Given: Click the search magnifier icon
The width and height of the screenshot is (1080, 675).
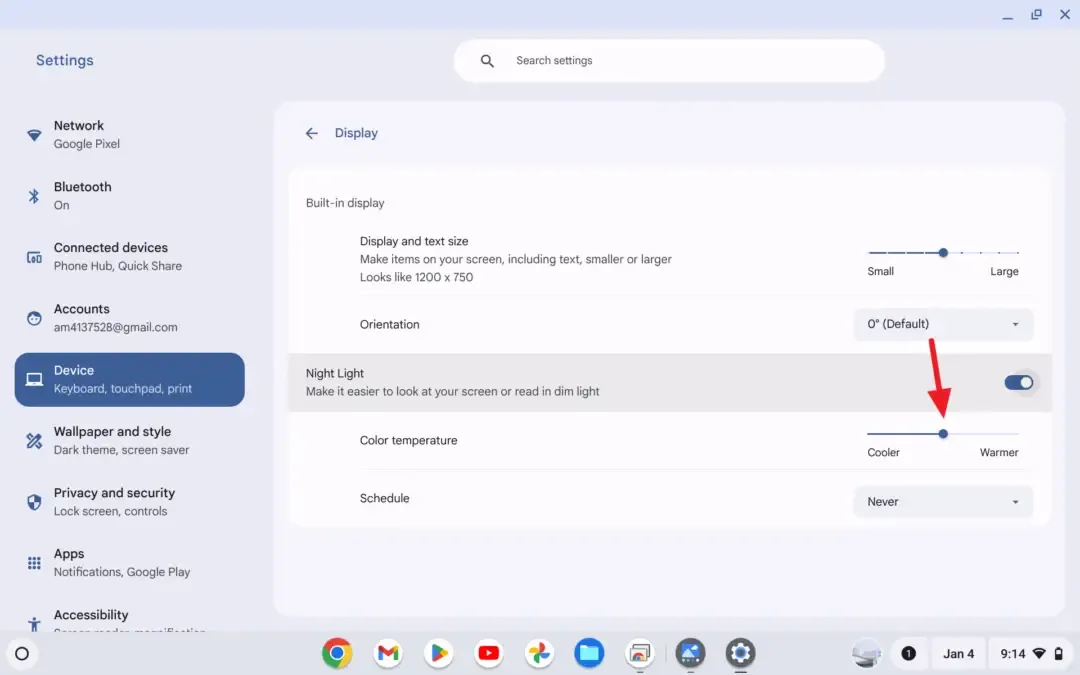Looking at the screenshot, I should pyautogui.click(x=487, y=61).
